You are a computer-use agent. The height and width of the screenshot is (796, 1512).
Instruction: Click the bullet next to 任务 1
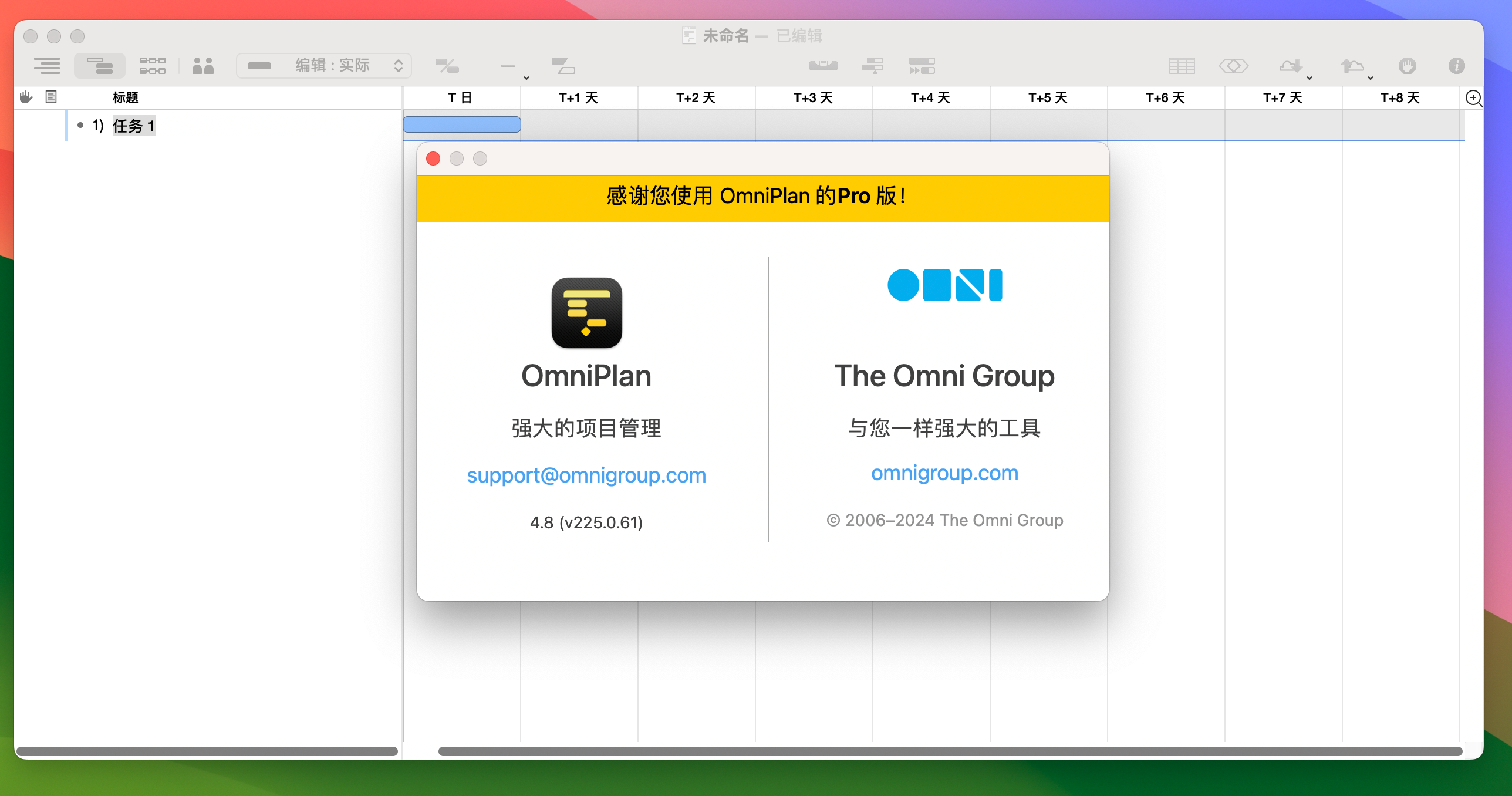point(80,125)
